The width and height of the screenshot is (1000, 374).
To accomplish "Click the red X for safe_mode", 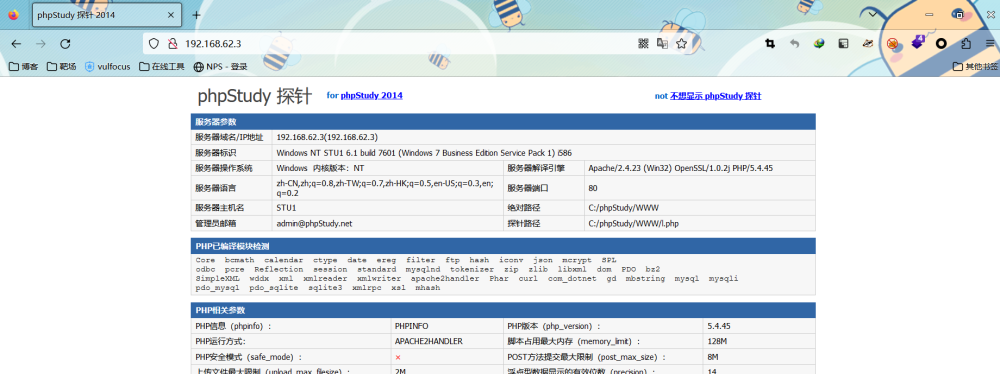I will [397, 357].
